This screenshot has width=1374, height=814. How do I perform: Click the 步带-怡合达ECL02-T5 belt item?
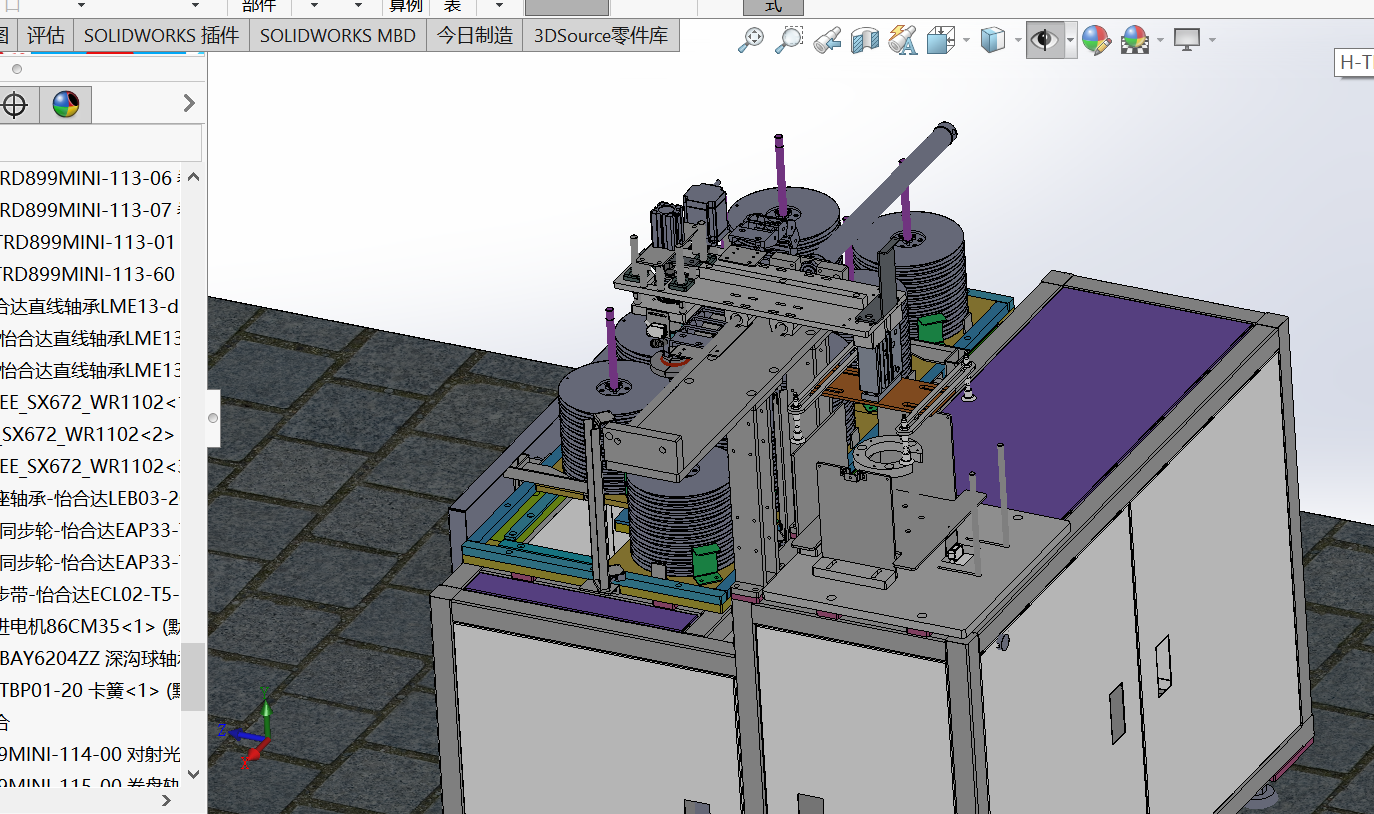click(x=90, y=595)
